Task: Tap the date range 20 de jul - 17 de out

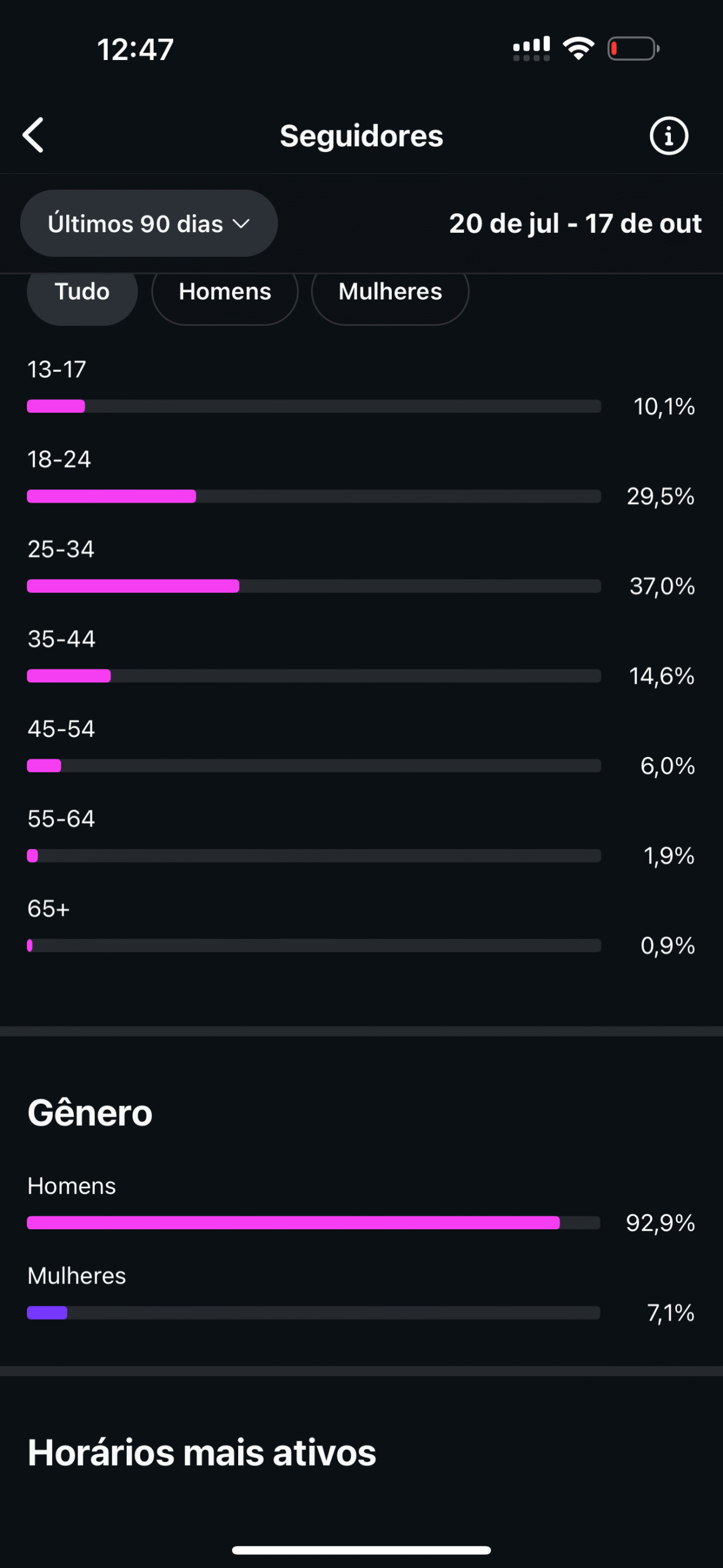Action: (x=575, y=224)
